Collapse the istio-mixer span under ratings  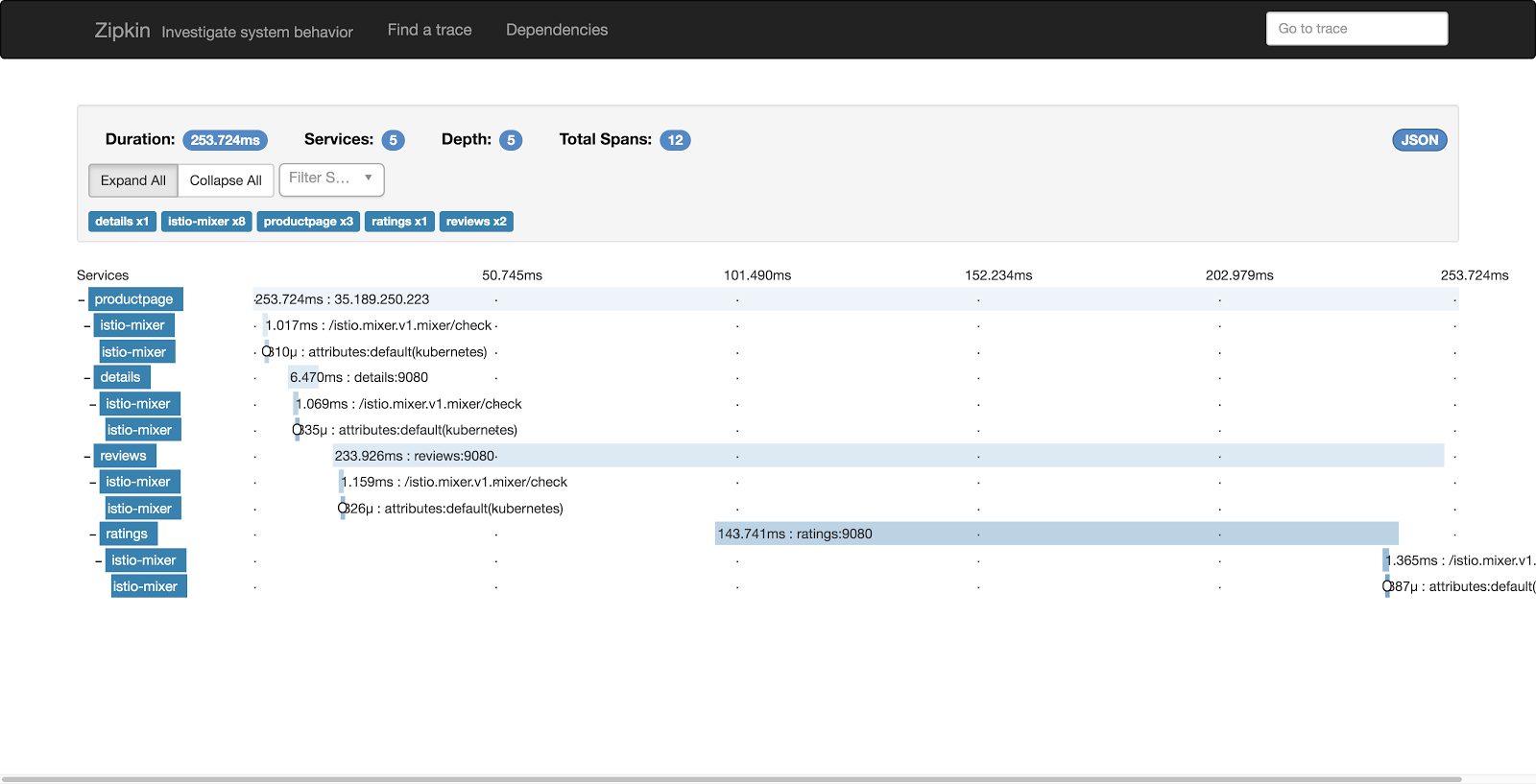99,561
